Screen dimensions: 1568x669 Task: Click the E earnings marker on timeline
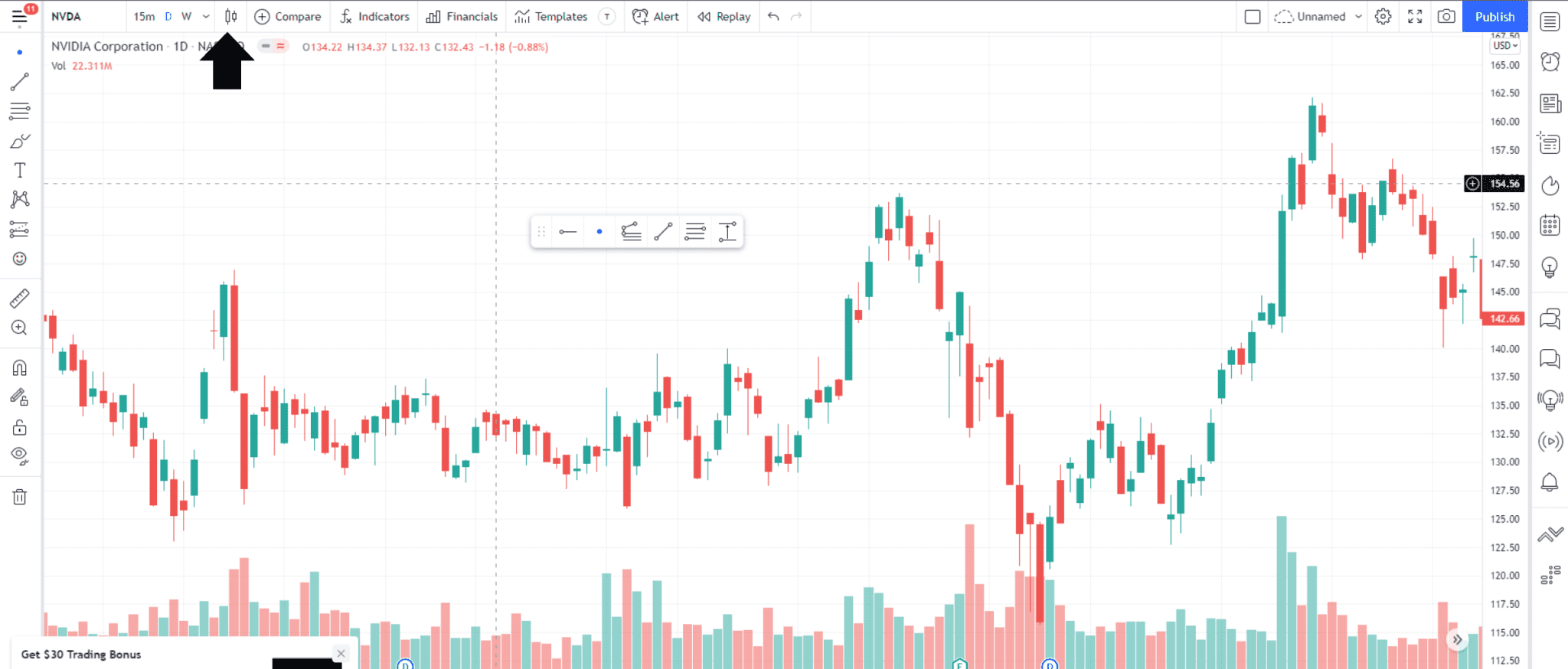point(959,664)
